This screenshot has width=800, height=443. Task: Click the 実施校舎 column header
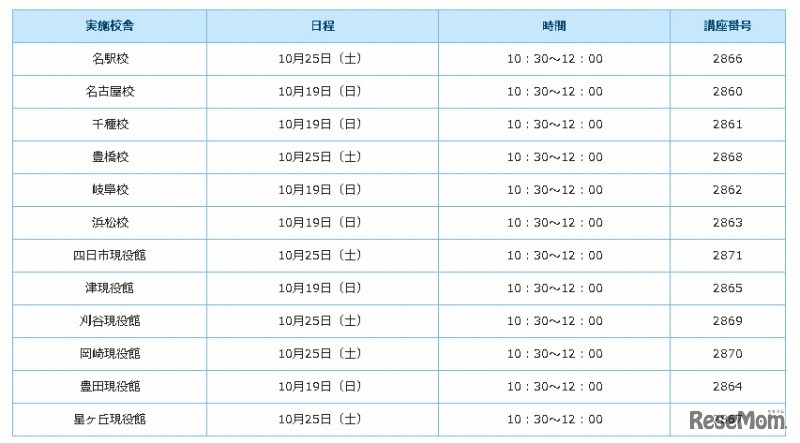coord(110,26)
